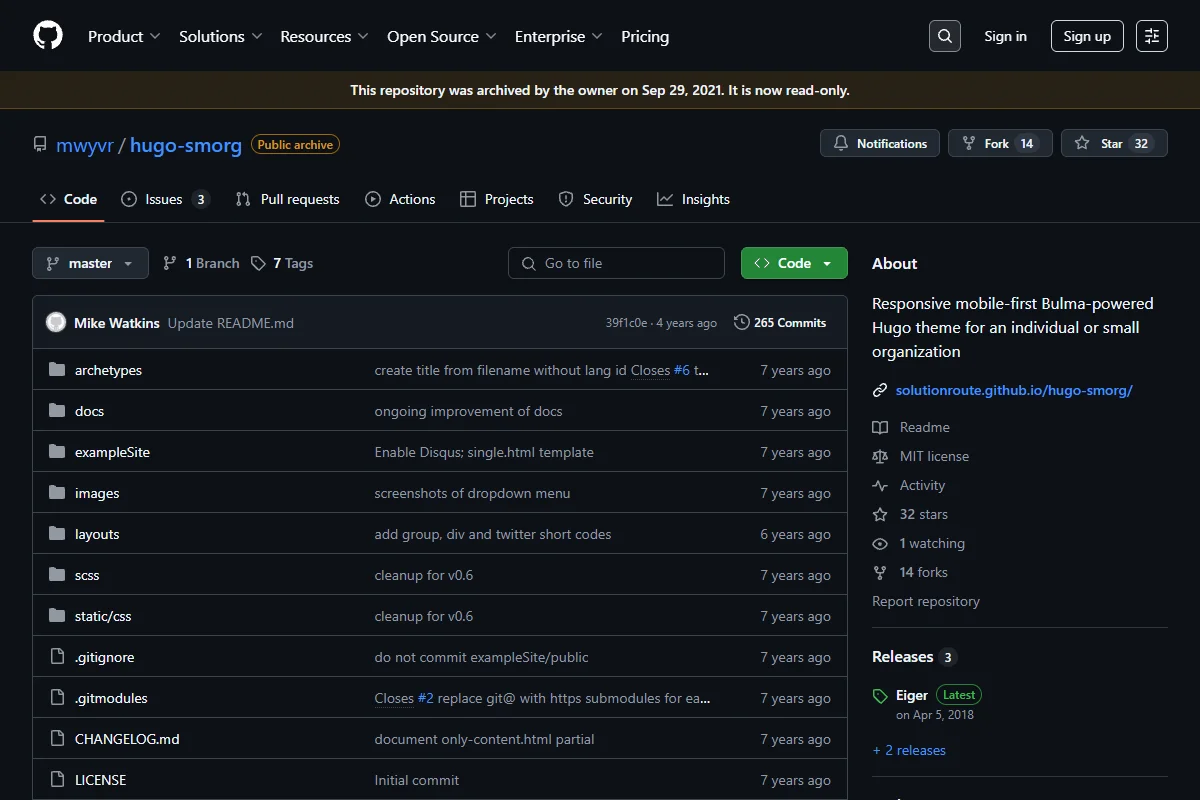The height and width of the screenshot is (800, 1200).
Task: Click the Notifications bell button
Action: click(880, 144)
